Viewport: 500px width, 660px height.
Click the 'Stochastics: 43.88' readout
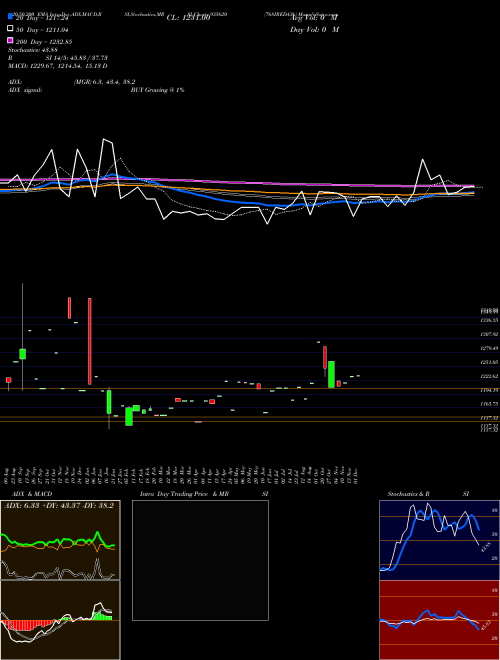coord(33,50)
